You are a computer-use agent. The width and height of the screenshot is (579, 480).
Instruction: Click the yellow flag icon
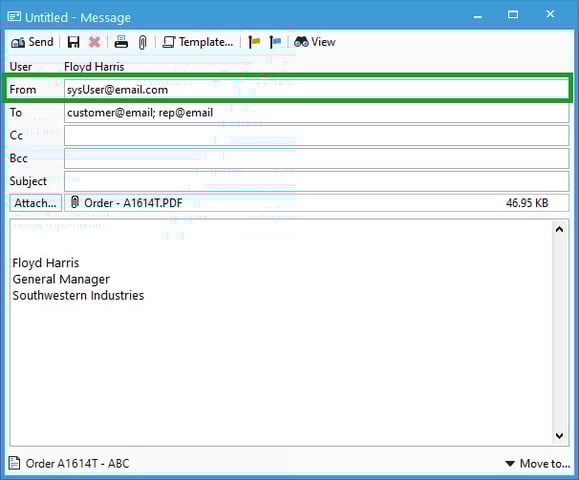coord(254,42)
